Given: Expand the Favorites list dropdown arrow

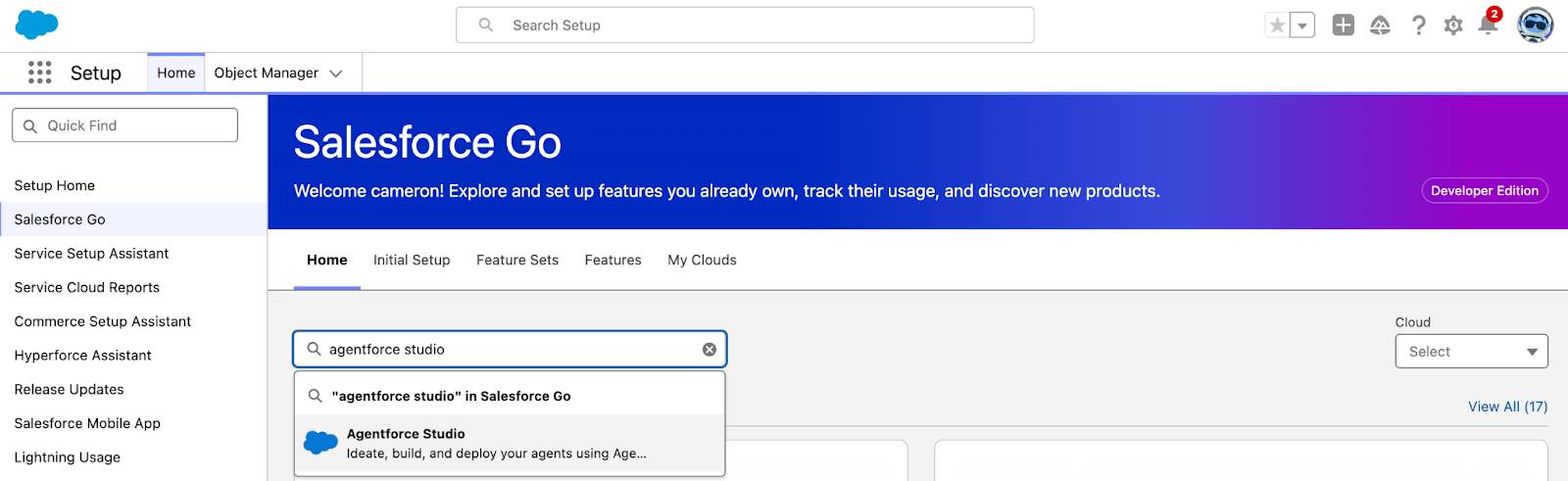Looking at the screenshot, I should 1302,25.
